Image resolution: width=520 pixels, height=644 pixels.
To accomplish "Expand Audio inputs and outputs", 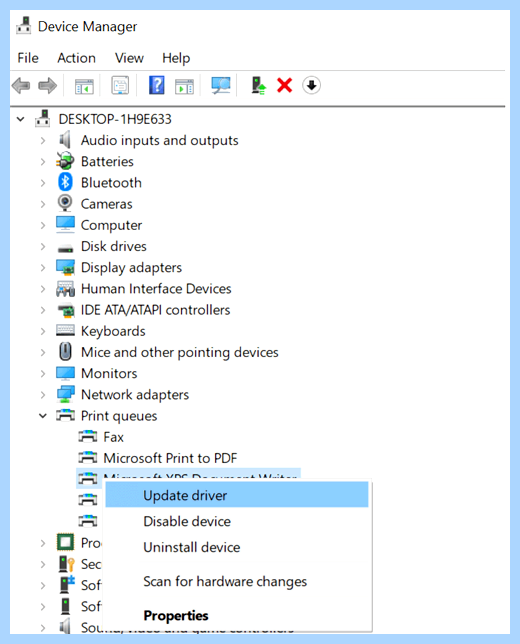I will (43, 140).
